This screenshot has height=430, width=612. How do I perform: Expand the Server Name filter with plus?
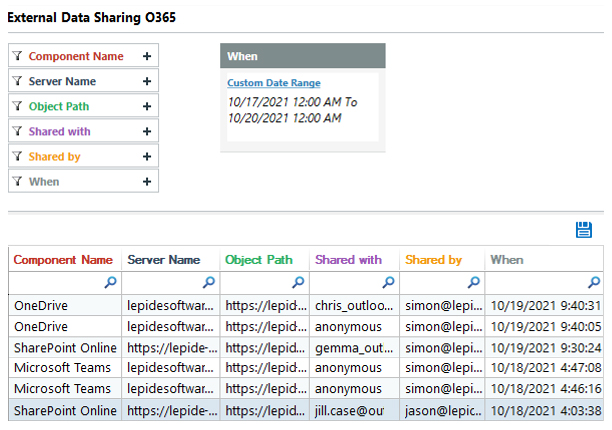(147, 81)
